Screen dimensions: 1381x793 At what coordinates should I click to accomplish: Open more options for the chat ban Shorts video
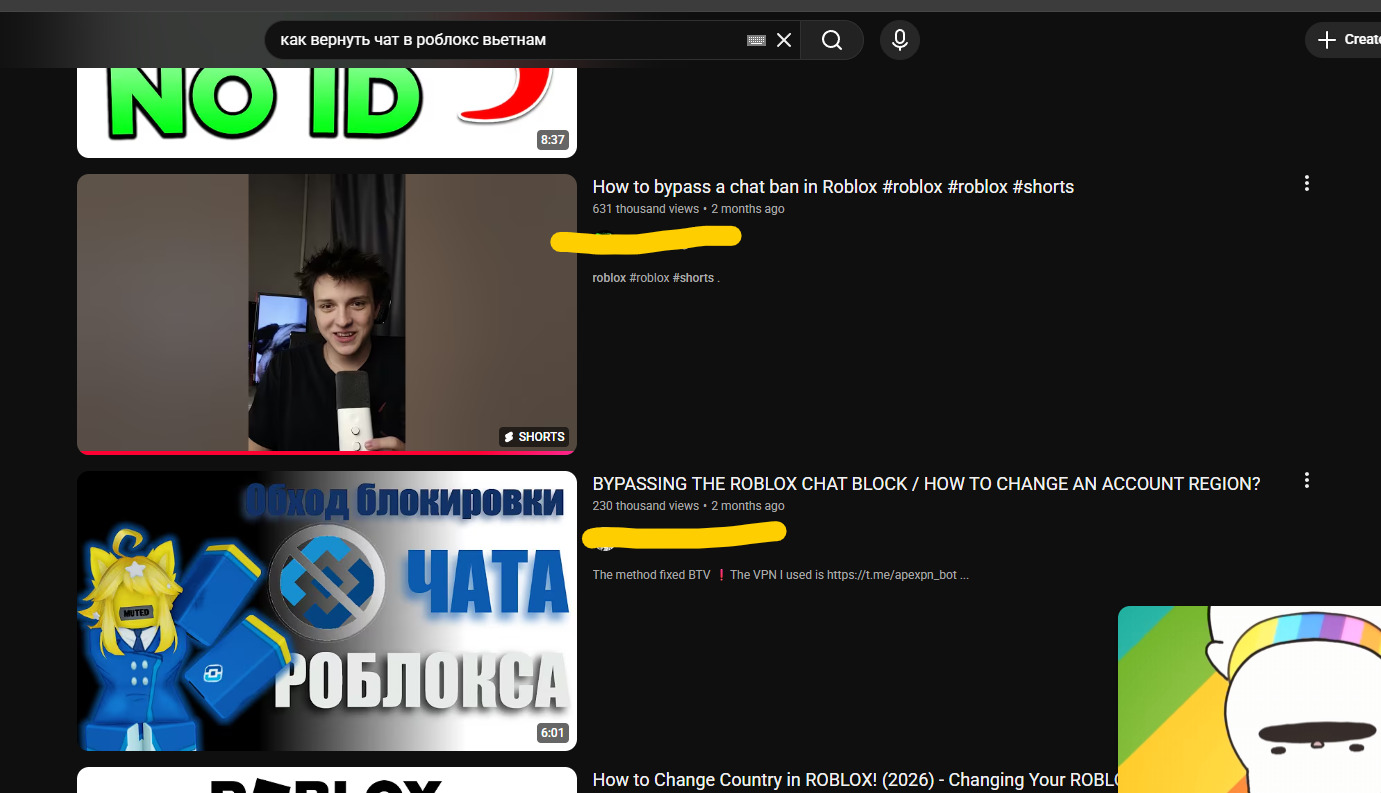[x=1306, y=183]
